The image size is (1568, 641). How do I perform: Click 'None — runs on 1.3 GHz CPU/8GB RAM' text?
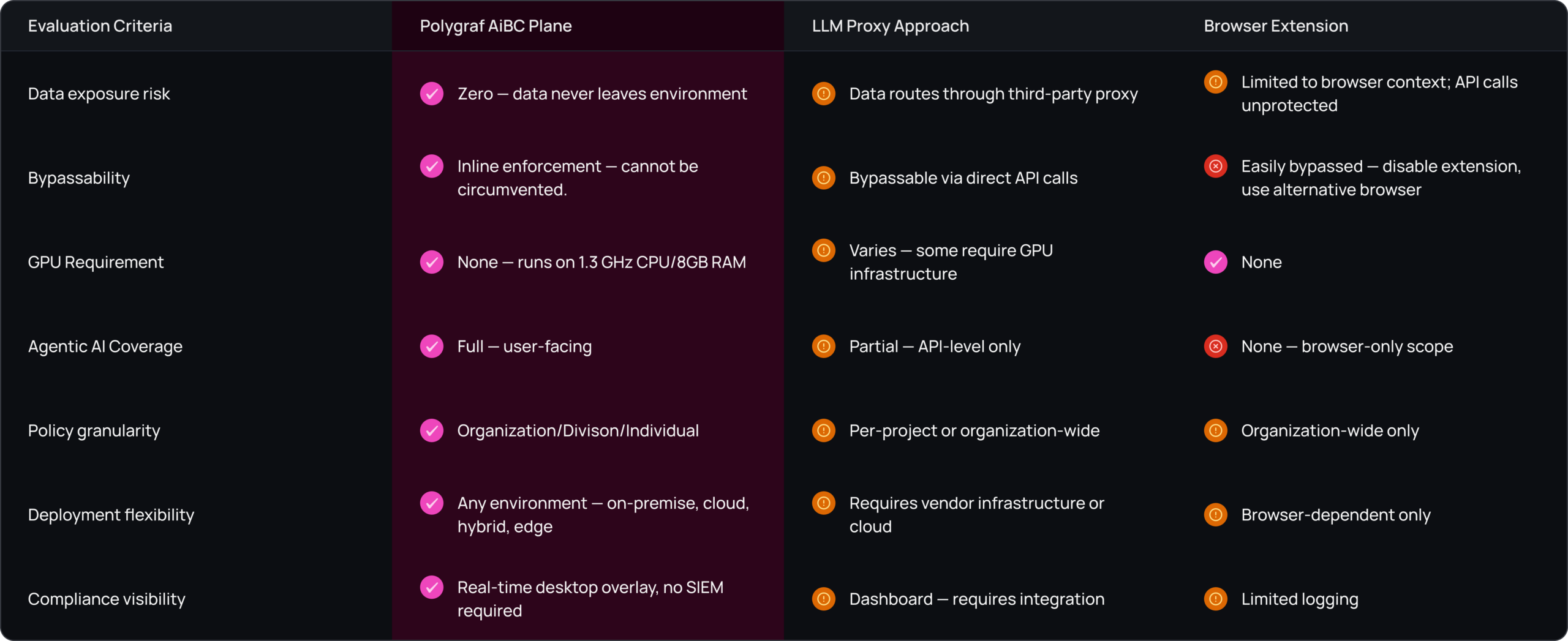[601, 262]
